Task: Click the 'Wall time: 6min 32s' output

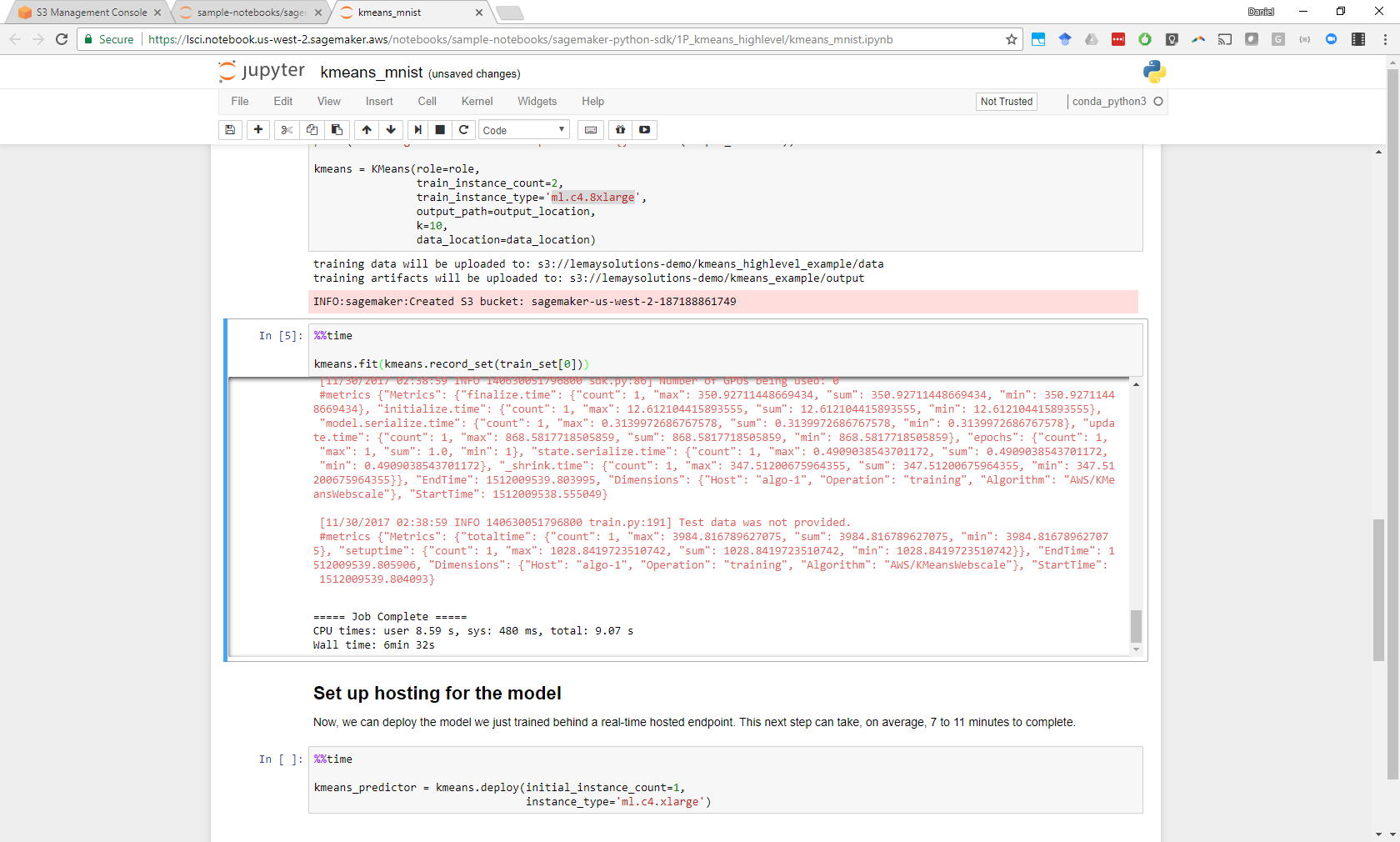Action: 374,645
